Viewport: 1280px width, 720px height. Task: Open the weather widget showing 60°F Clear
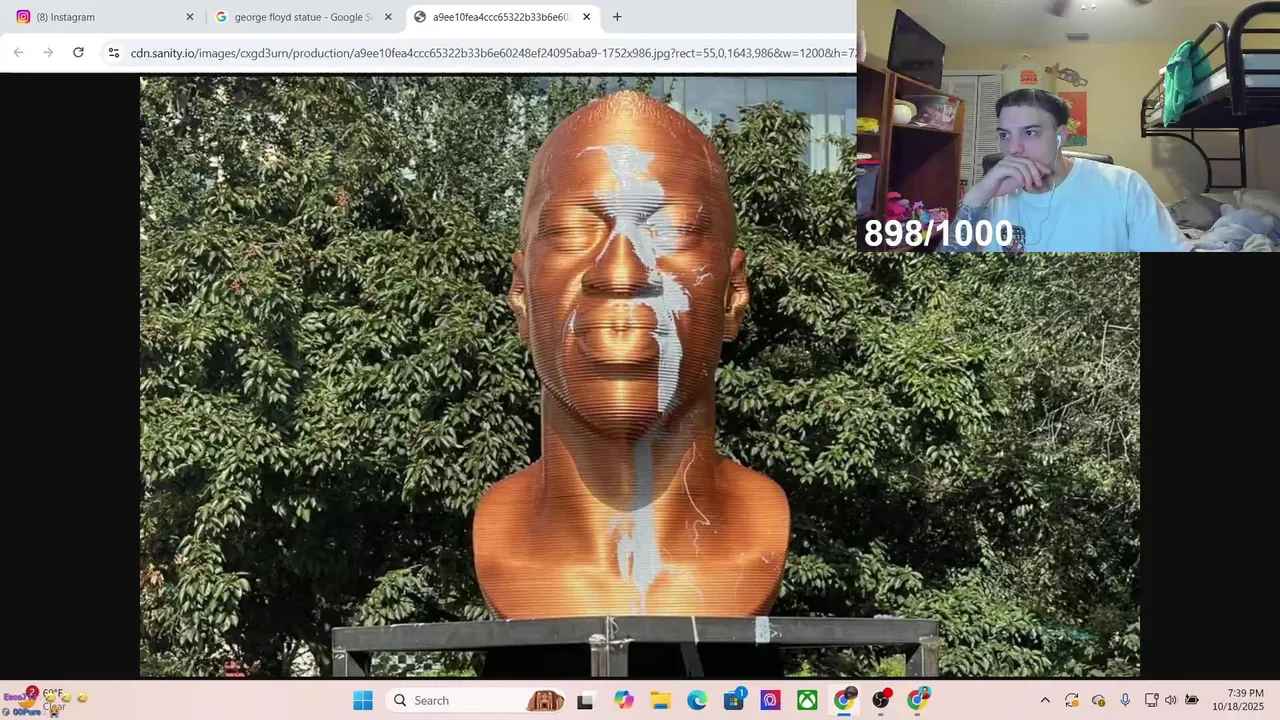(45, 700)
